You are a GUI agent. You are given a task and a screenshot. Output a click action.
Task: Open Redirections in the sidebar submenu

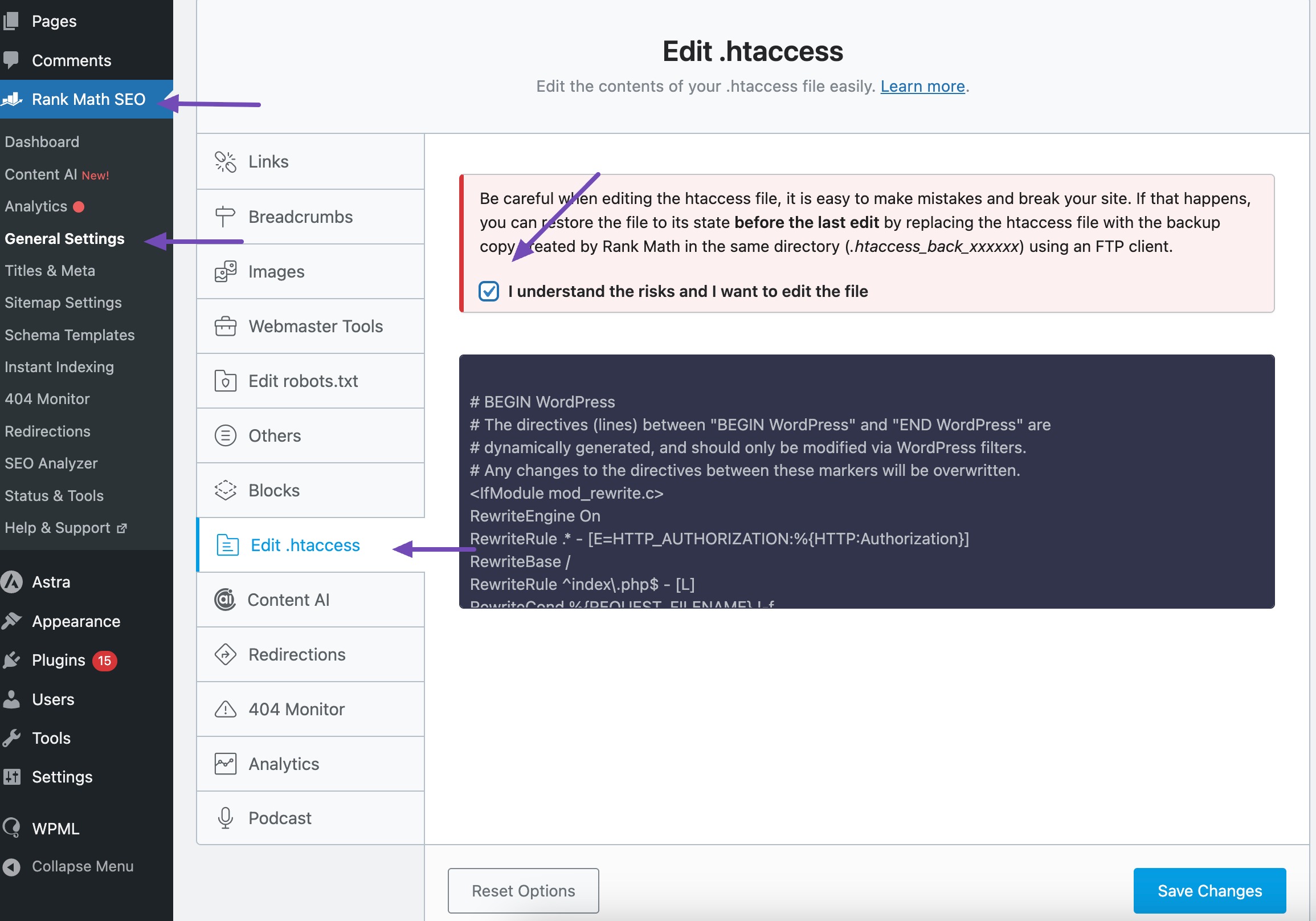point(48,431)
